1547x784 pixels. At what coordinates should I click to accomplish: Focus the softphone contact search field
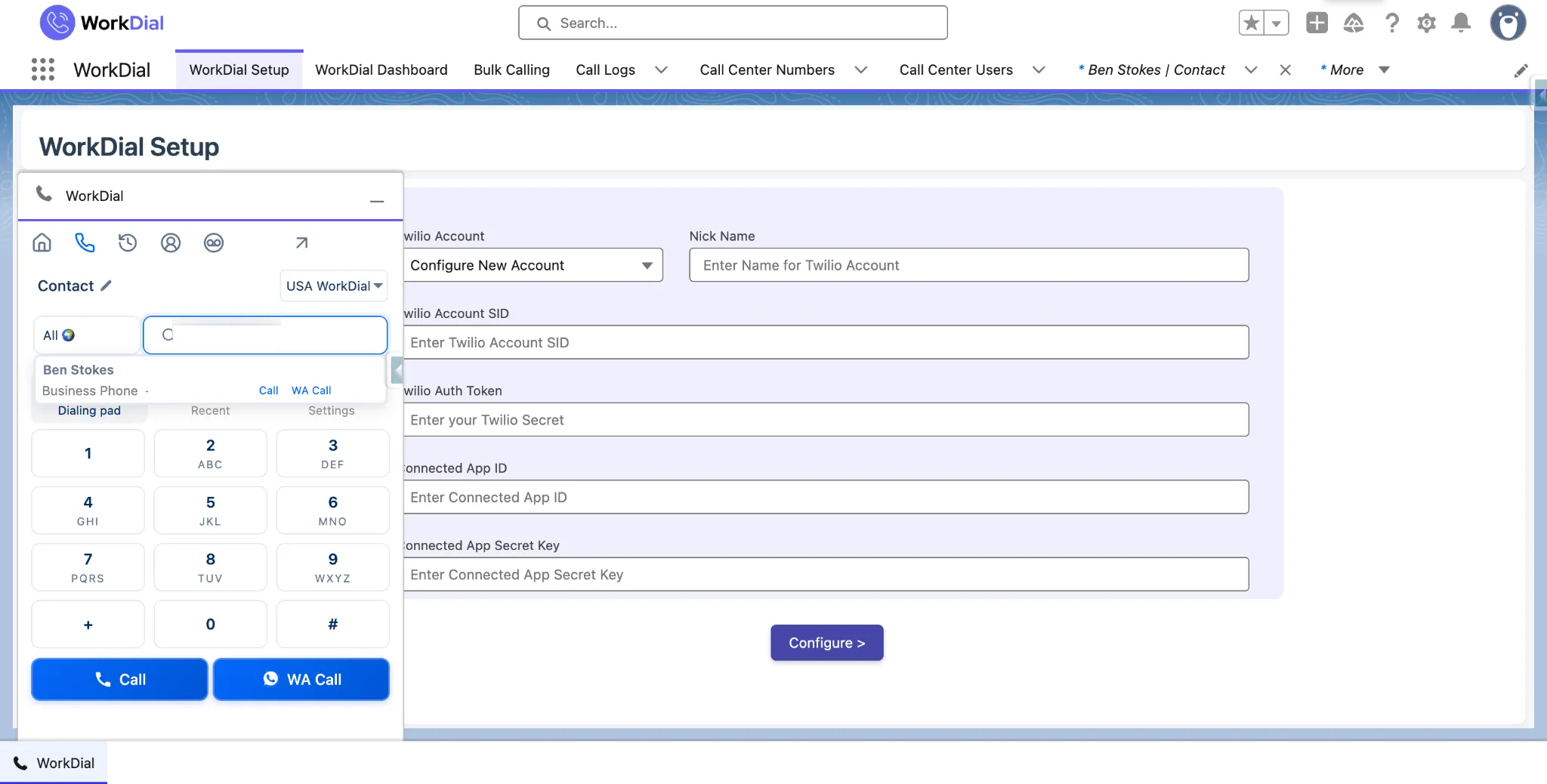tap(265, 335)
